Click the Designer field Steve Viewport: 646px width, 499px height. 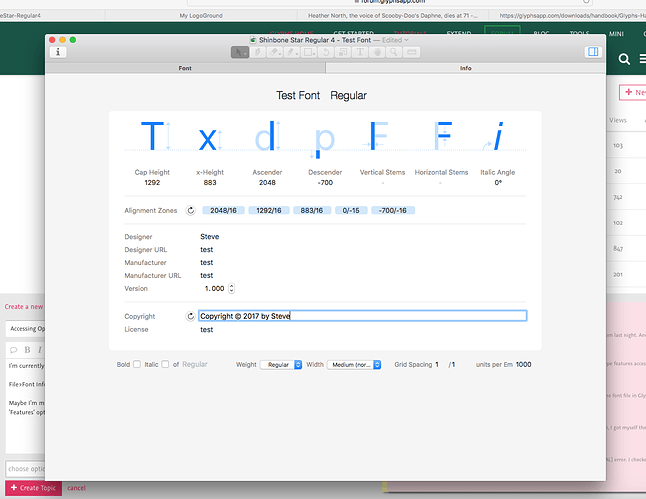click(x=210, y=237)
